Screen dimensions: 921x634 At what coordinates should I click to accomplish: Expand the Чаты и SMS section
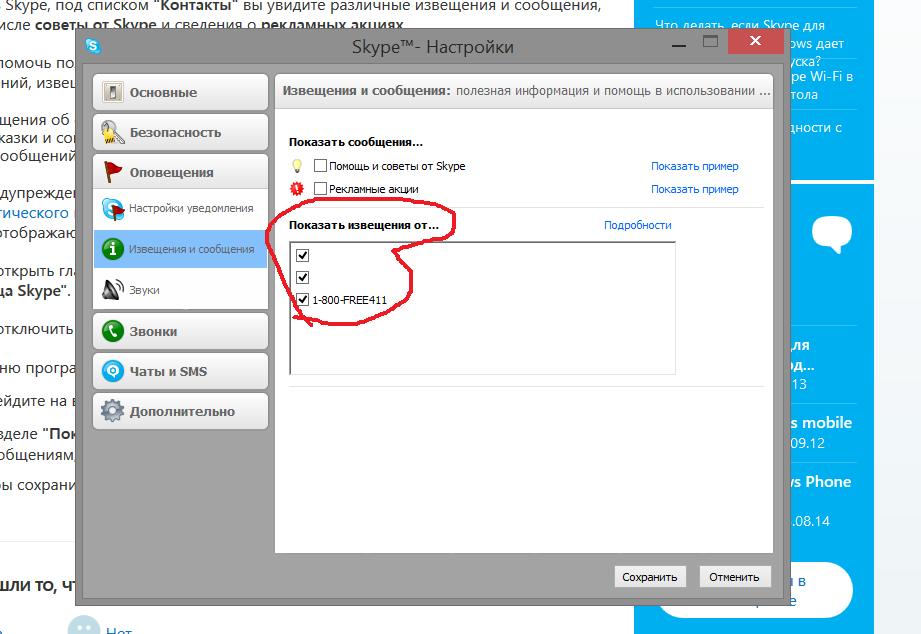point(180,371)
